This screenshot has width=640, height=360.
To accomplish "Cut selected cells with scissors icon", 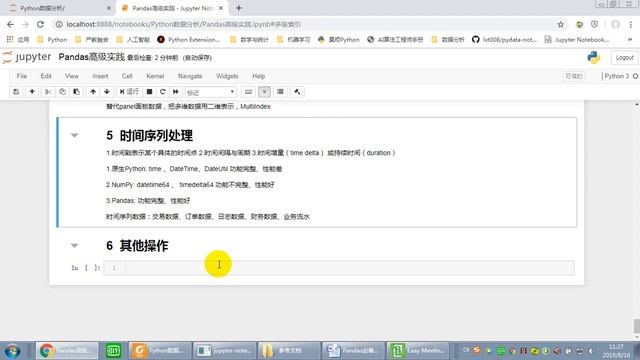I will coord(48,92).
